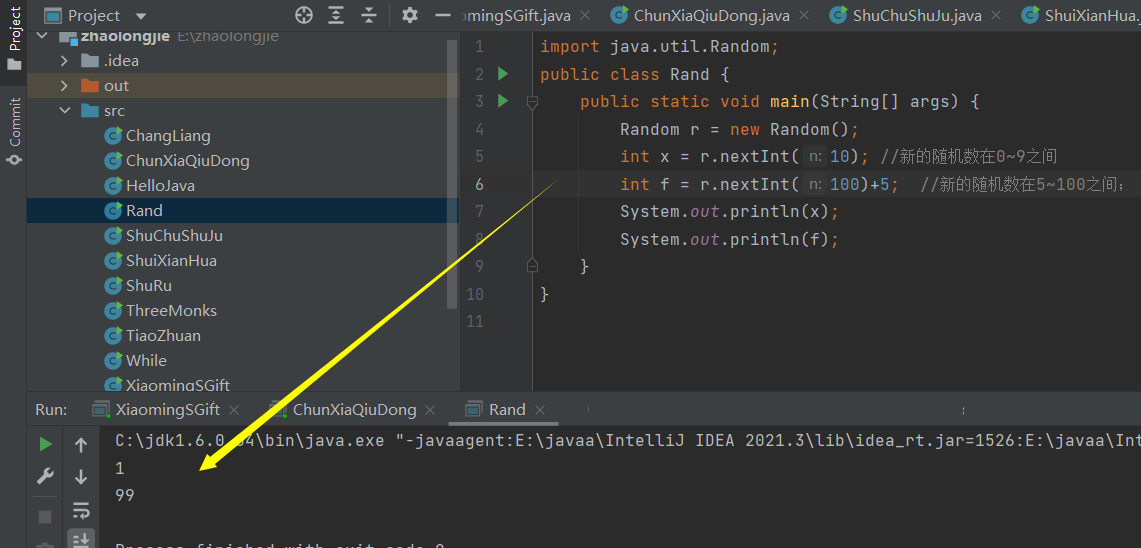The width and height of the screenshot is (1141, 548).
Task: Collapse main method with fold marker on line 3
Action: tap(532, 101)
